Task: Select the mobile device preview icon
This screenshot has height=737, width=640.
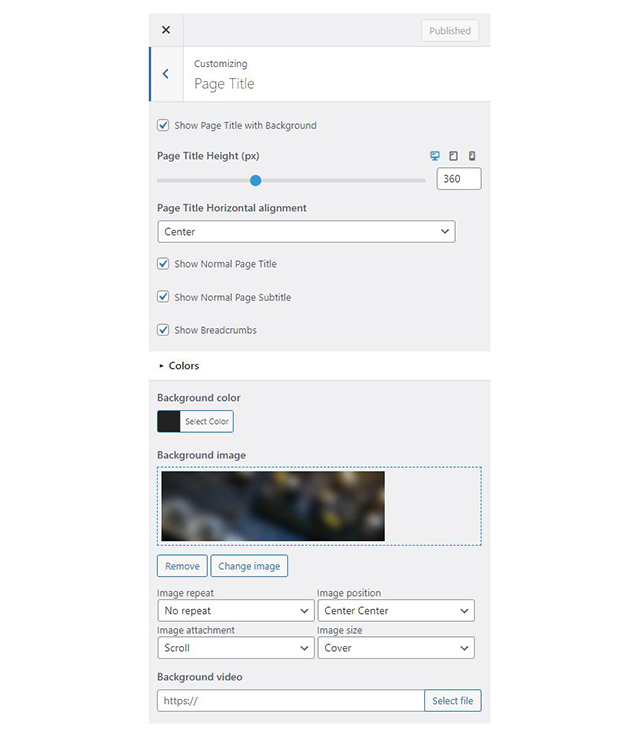Action: 472,156
